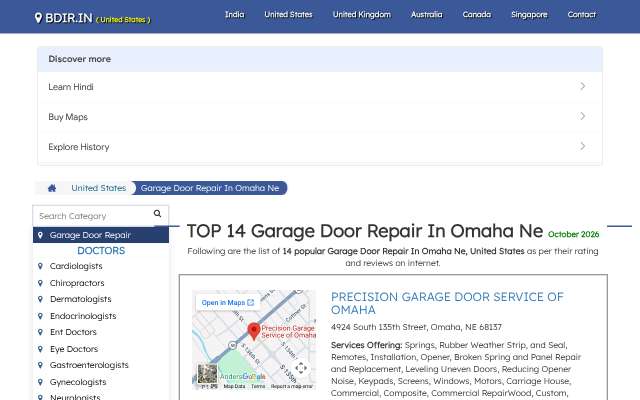Click the October 2026 date label
The width and height of the screenshot is (640, 400).
(x=573, y=234)
